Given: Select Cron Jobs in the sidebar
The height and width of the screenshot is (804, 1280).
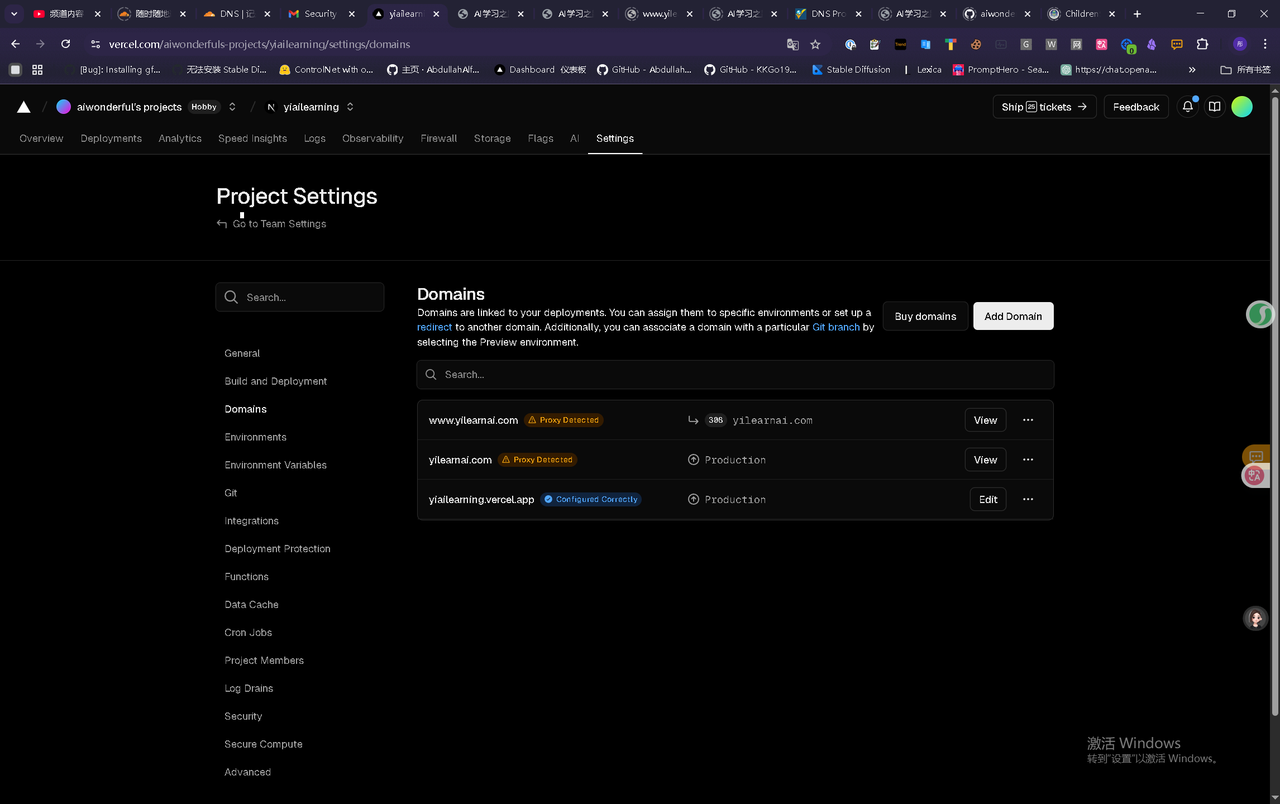Looking at the screenshot, I should point(248,633).
